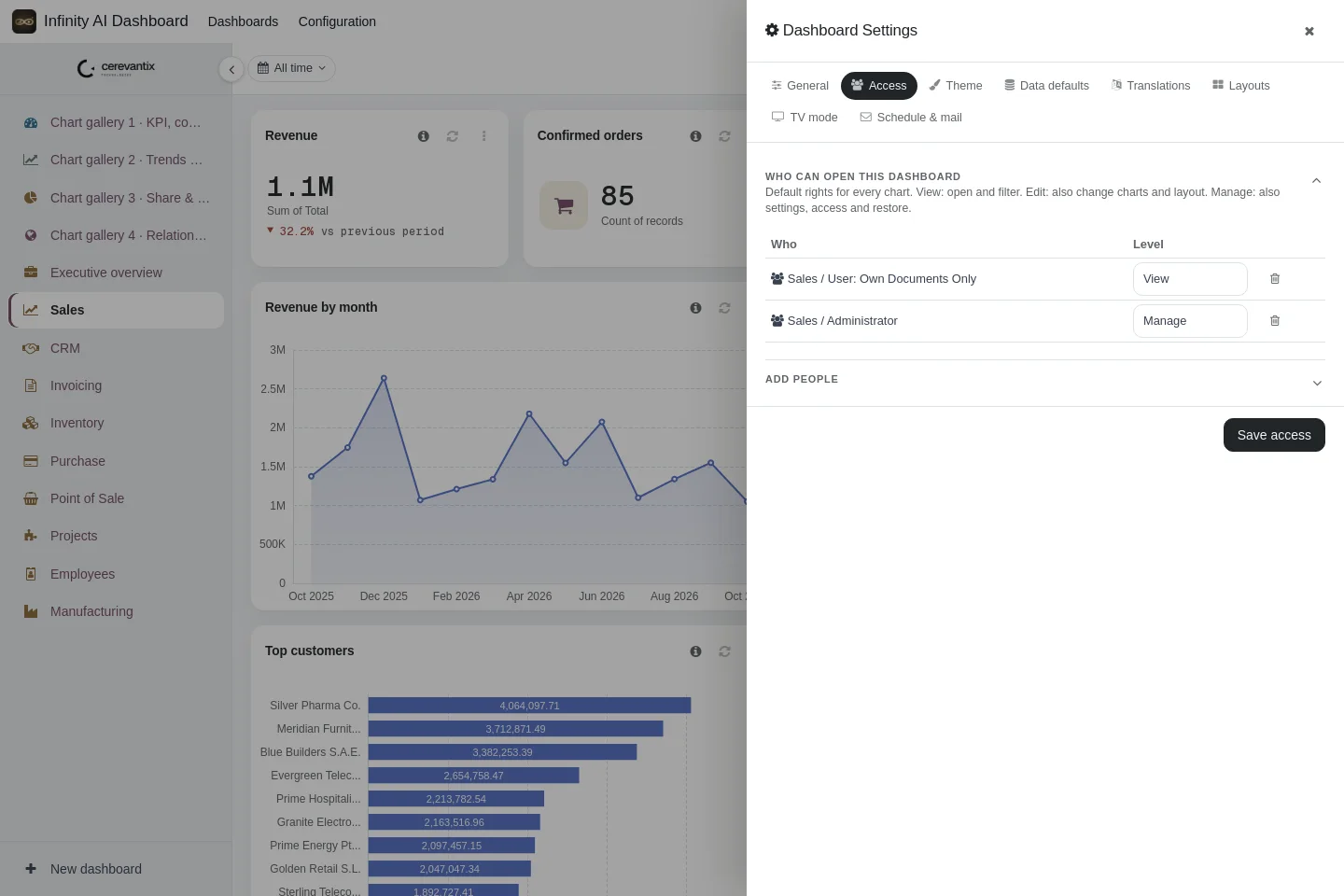Open the Dashboards menu
The image size is (1344, 896).
(243, 21)
